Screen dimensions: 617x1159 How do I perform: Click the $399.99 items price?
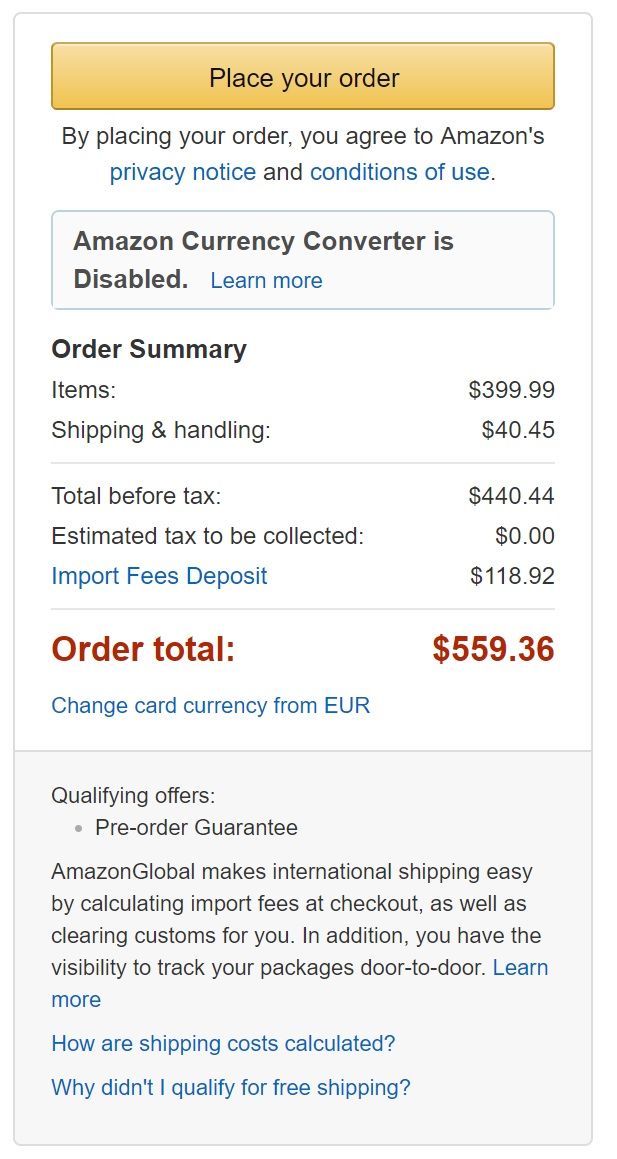click(511, 390)
